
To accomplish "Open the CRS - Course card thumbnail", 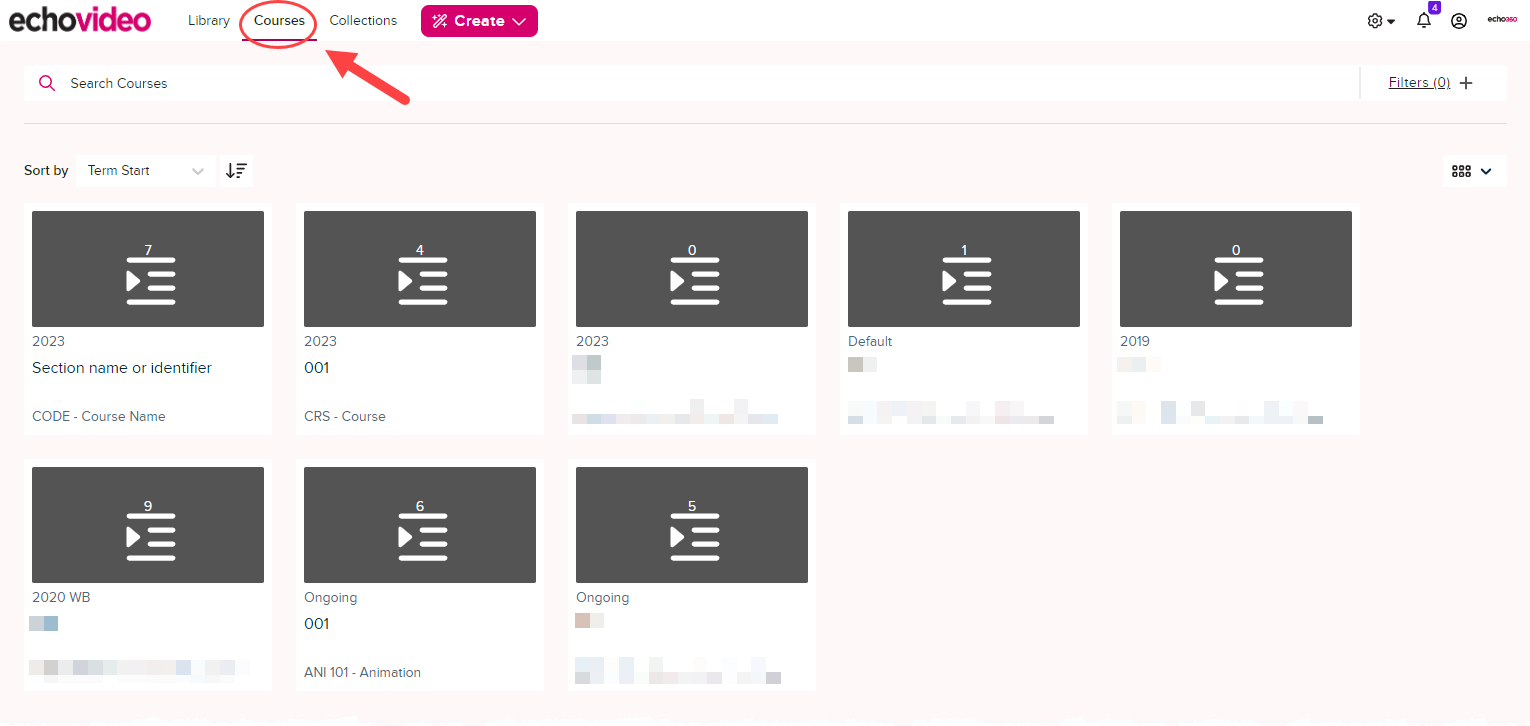I will coord(419,268).
